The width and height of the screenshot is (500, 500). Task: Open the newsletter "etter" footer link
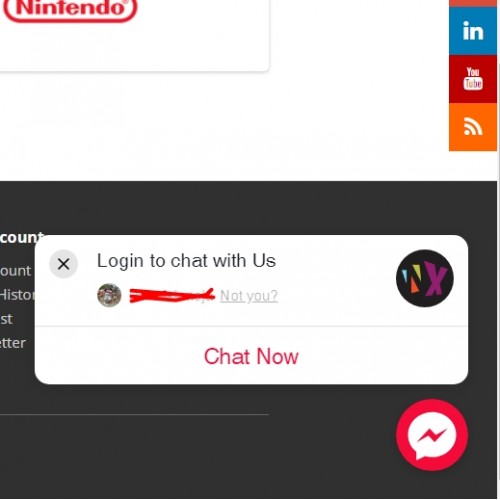point(13,343)
